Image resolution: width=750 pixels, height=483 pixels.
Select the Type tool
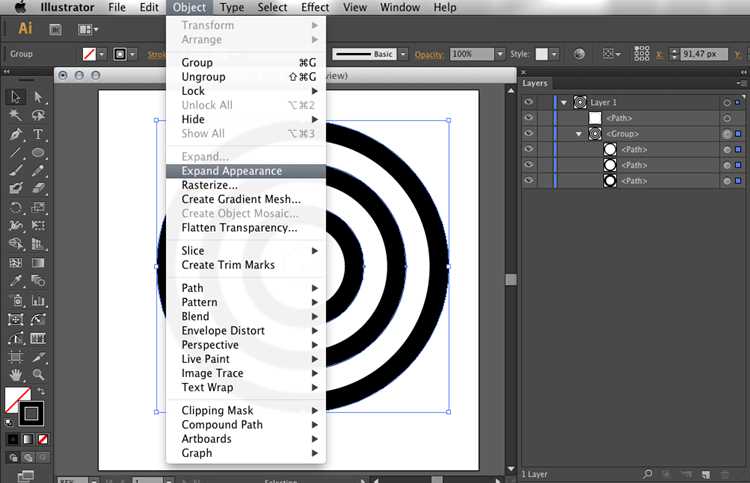[38, 134]
